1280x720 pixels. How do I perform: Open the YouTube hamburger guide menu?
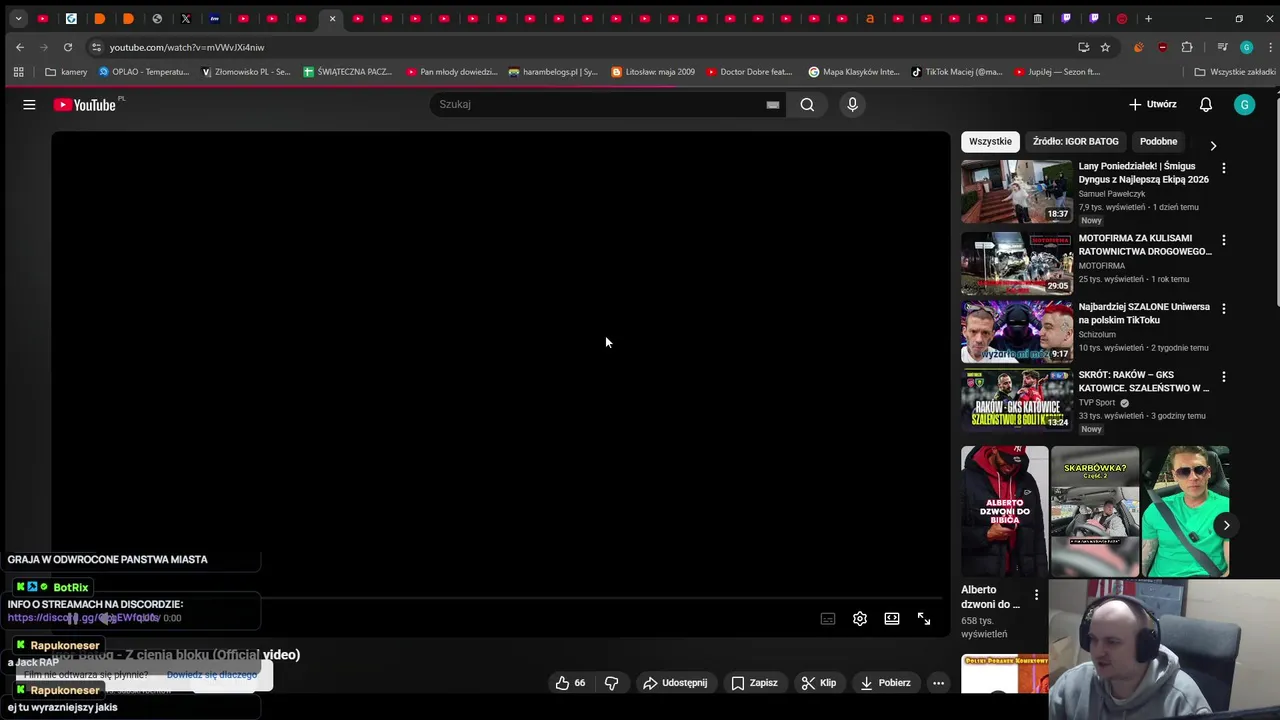[29, 104]
